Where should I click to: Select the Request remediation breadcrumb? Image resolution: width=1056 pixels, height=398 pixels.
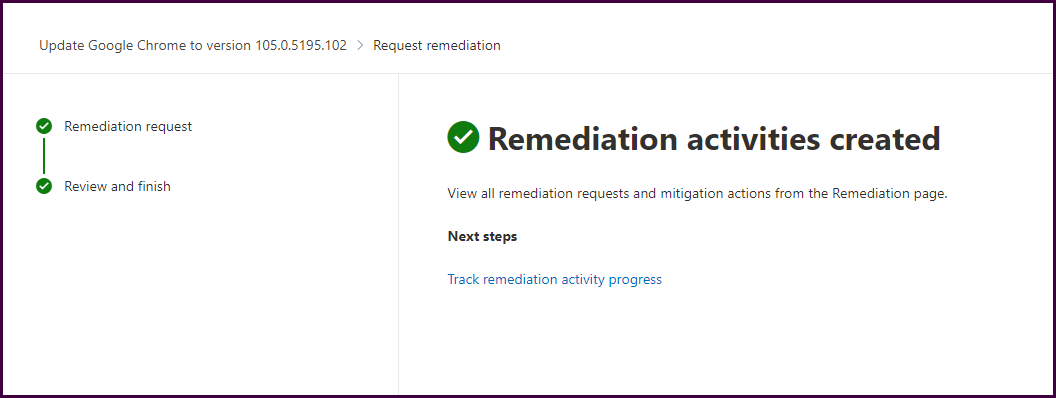pos(437,46)
